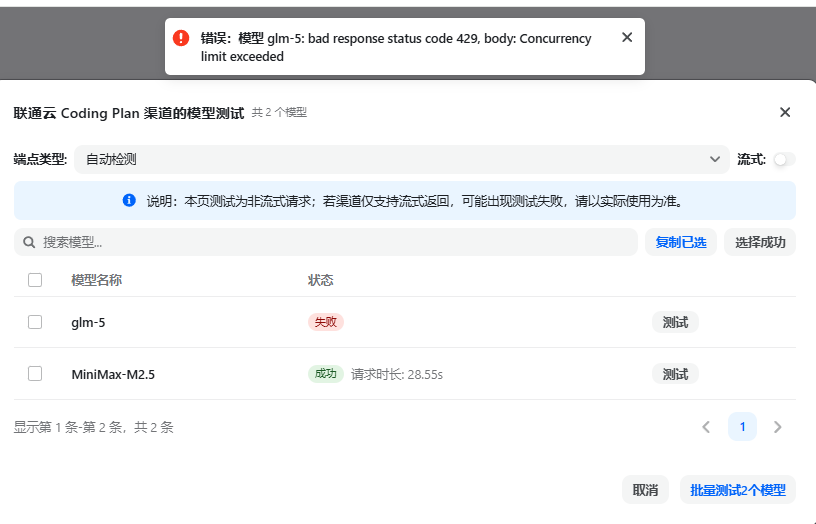Focus the 搜索模型 search field
The width and height of the screenshot is (816, 524).
(x=326, y=242)
